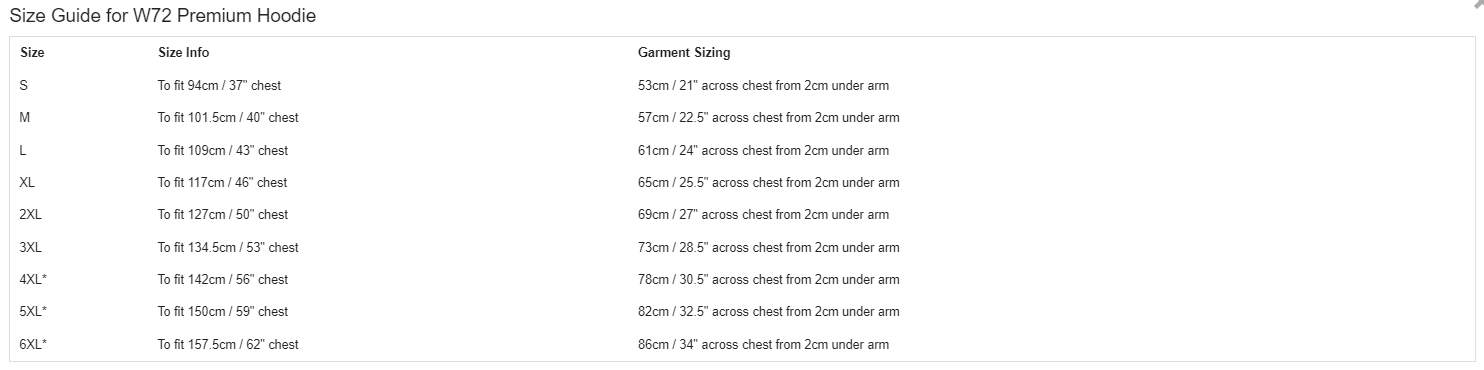Image resolution: width=1484 pixels, height=370 pixels.
Task: Click the M size row label
Action: pyautogui.click(x=25, y=117)
